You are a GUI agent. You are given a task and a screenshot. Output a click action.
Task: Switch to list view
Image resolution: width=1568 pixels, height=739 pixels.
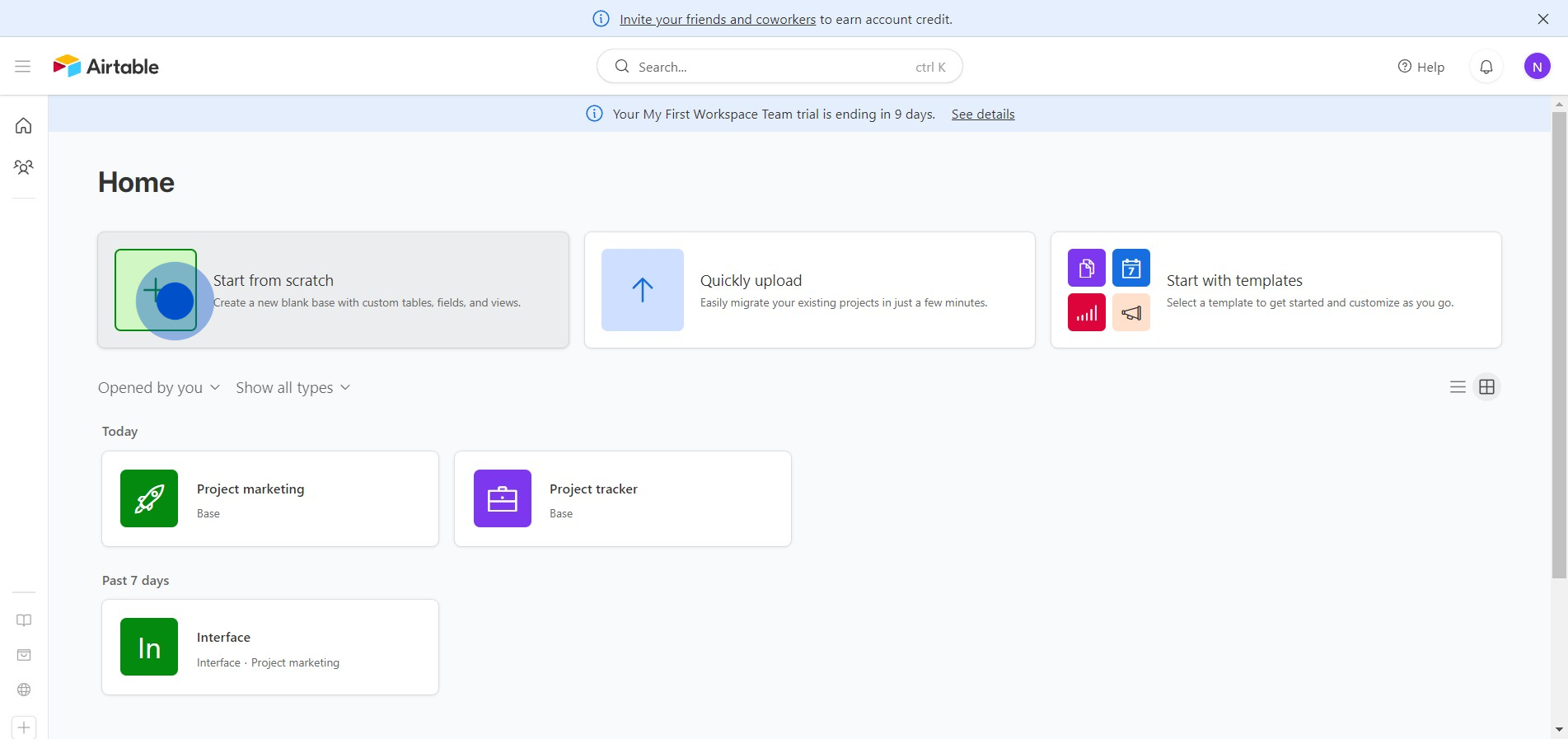(x=1458, y=387)
